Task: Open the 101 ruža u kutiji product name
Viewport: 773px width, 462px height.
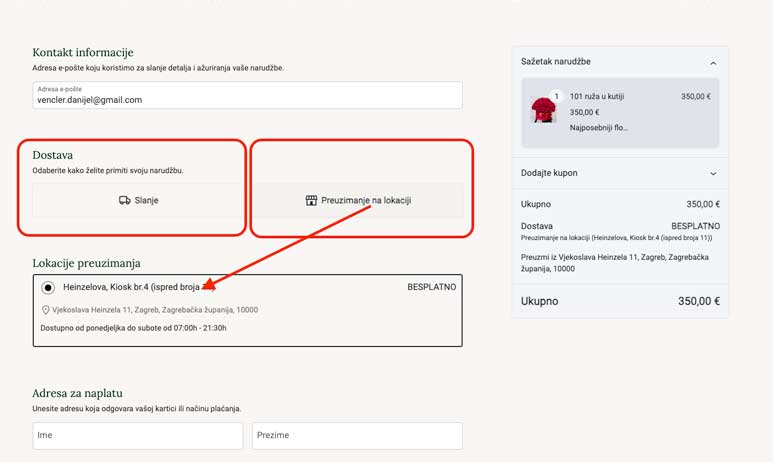Action: [x=597, y=97]
